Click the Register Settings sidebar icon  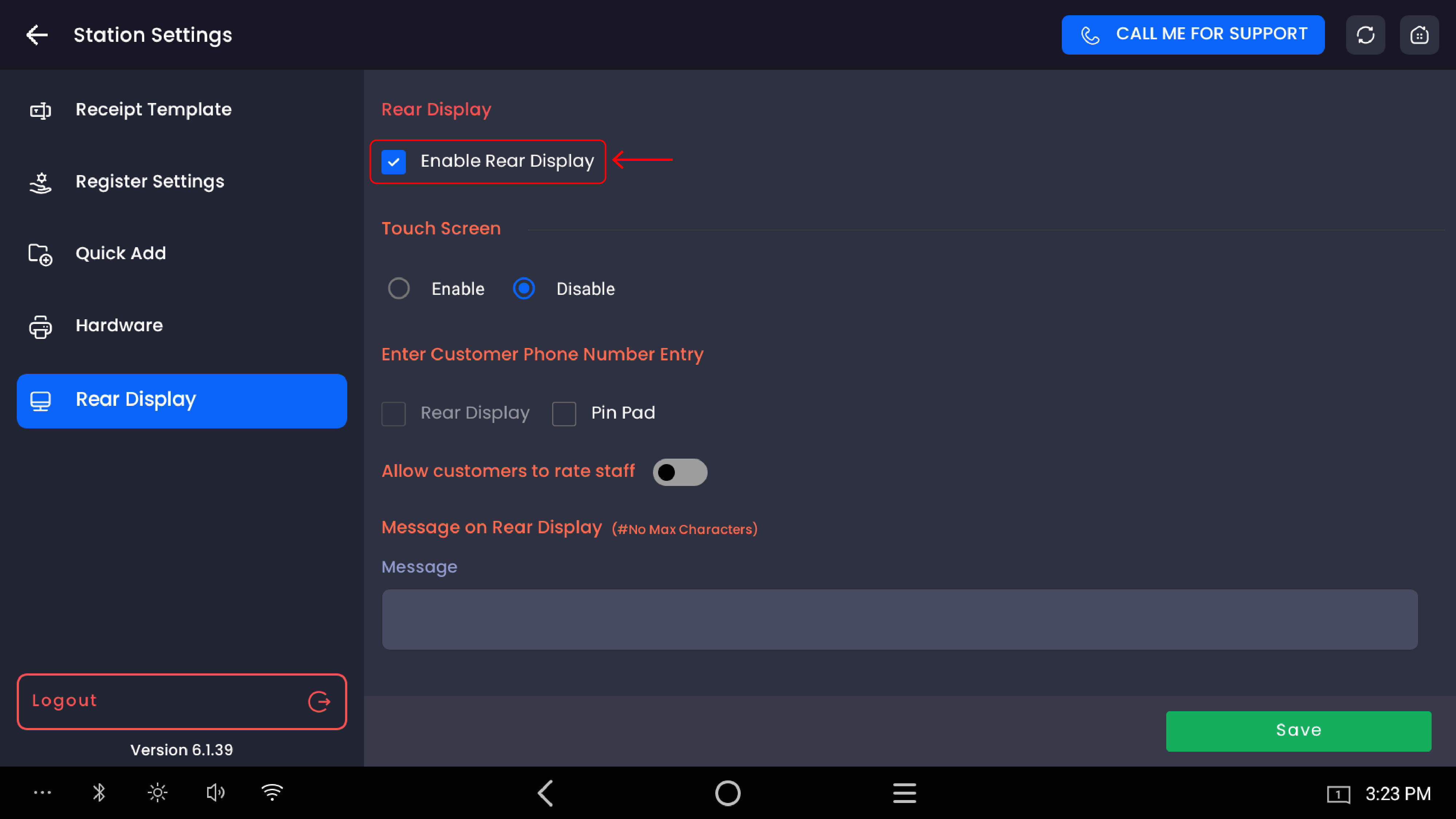tap(40, 183)
